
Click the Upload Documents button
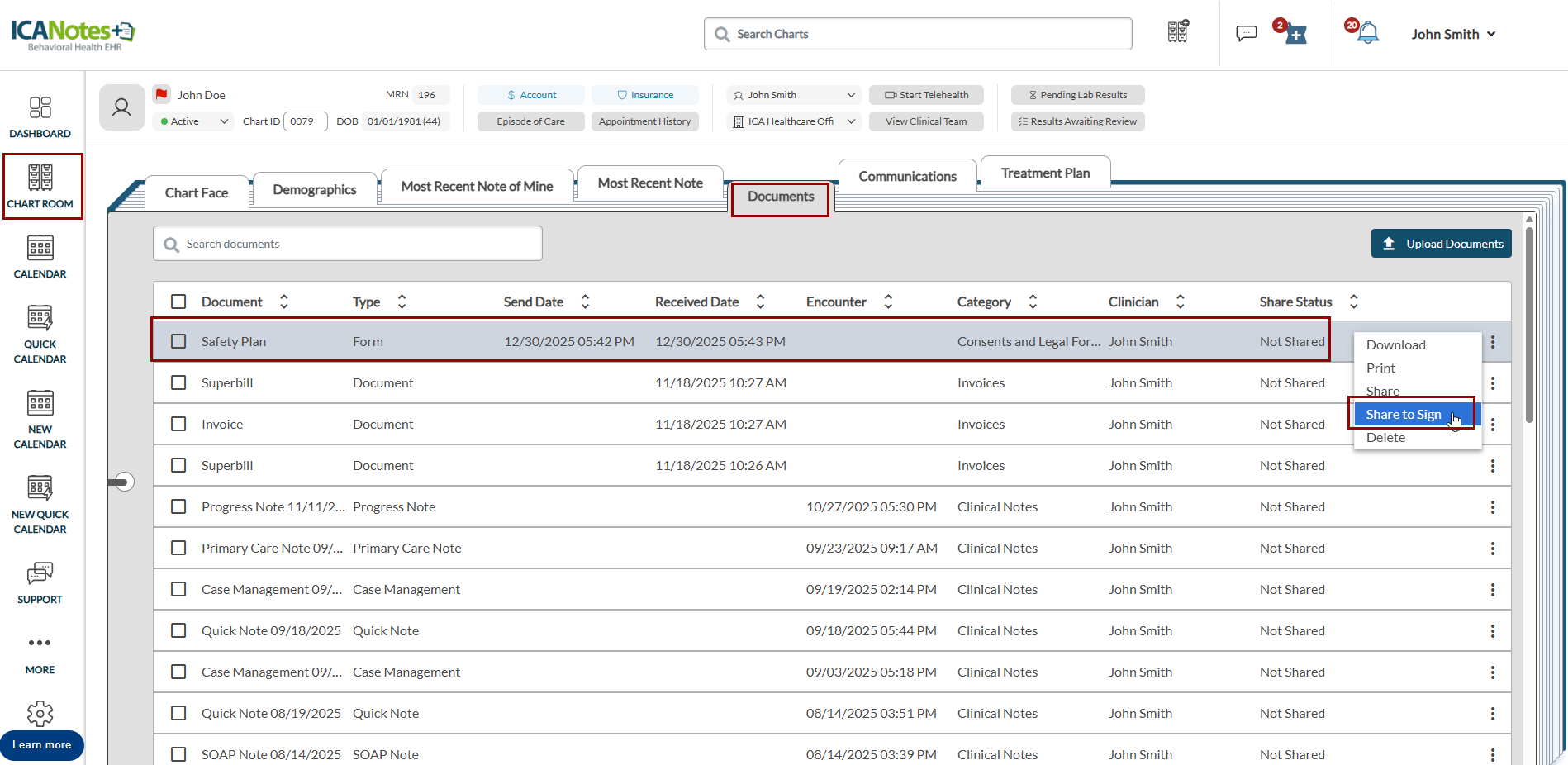pos(1441,244)
